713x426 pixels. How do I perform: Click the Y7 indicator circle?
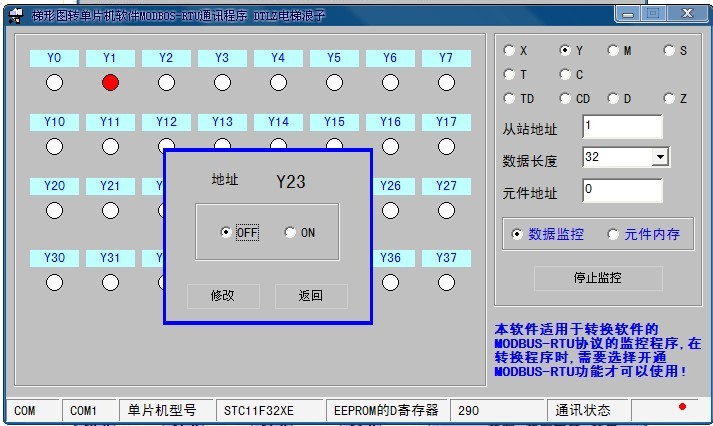[446, 82]
